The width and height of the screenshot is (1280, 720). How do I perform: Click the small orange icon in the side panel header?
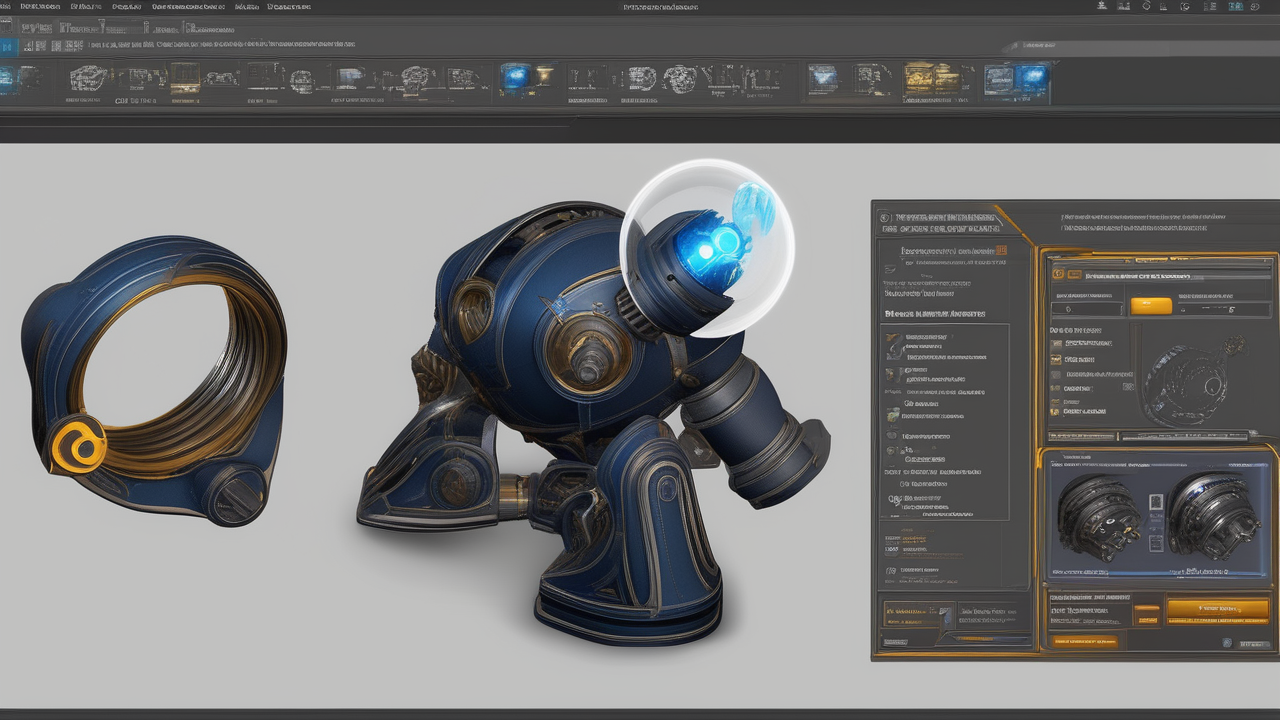click(1001, 251)
